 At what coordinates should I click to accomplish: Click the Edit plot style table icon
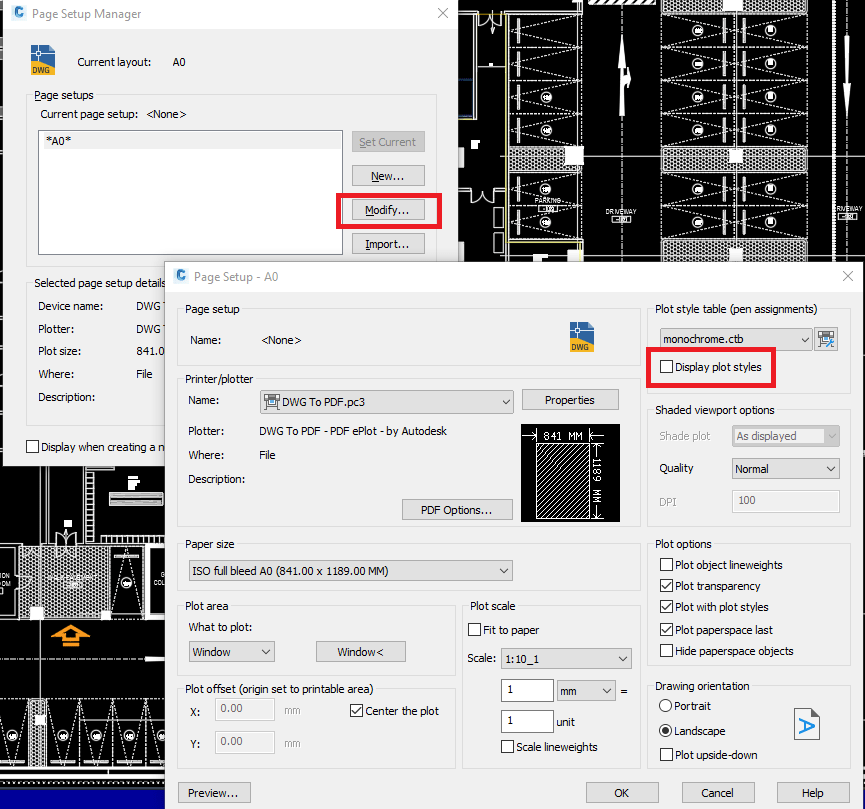pyautogui.click(x=826, y=338)
